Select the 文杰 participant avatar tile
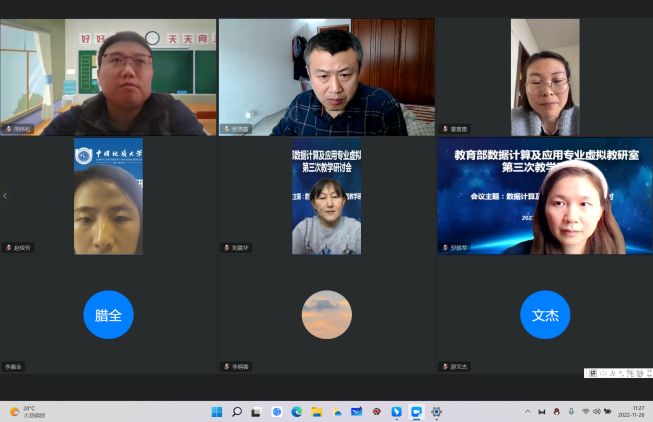This screenshot has height=422, width=653. point(545,315)
